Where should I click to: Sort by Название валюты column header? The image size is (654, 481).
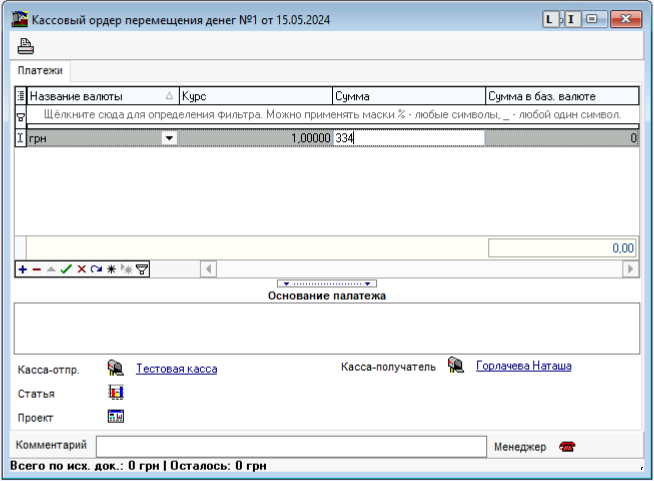coord(95,96)
